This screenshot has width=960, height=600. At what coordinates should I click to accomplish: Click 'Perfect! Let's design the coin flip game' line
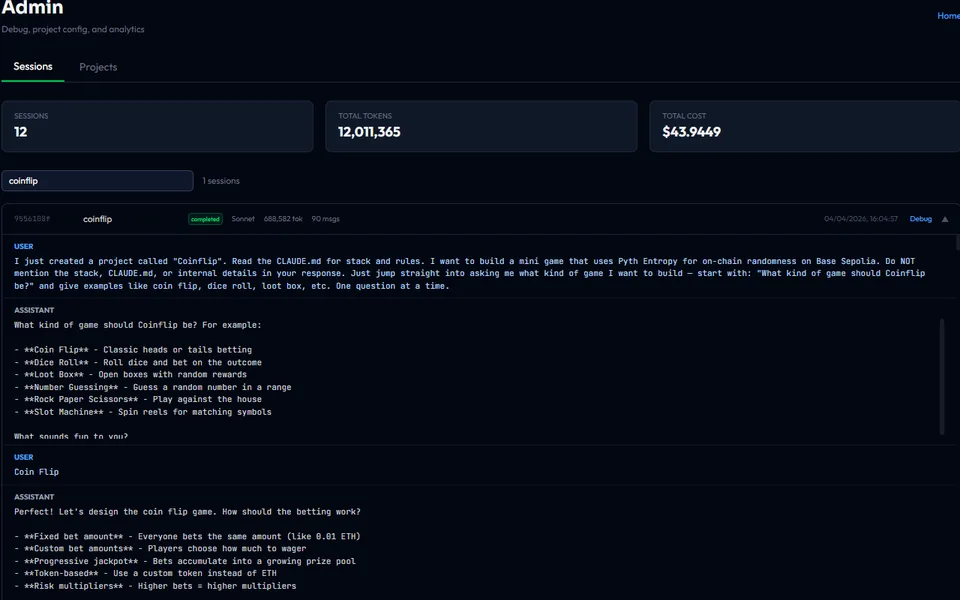(187, 512)
